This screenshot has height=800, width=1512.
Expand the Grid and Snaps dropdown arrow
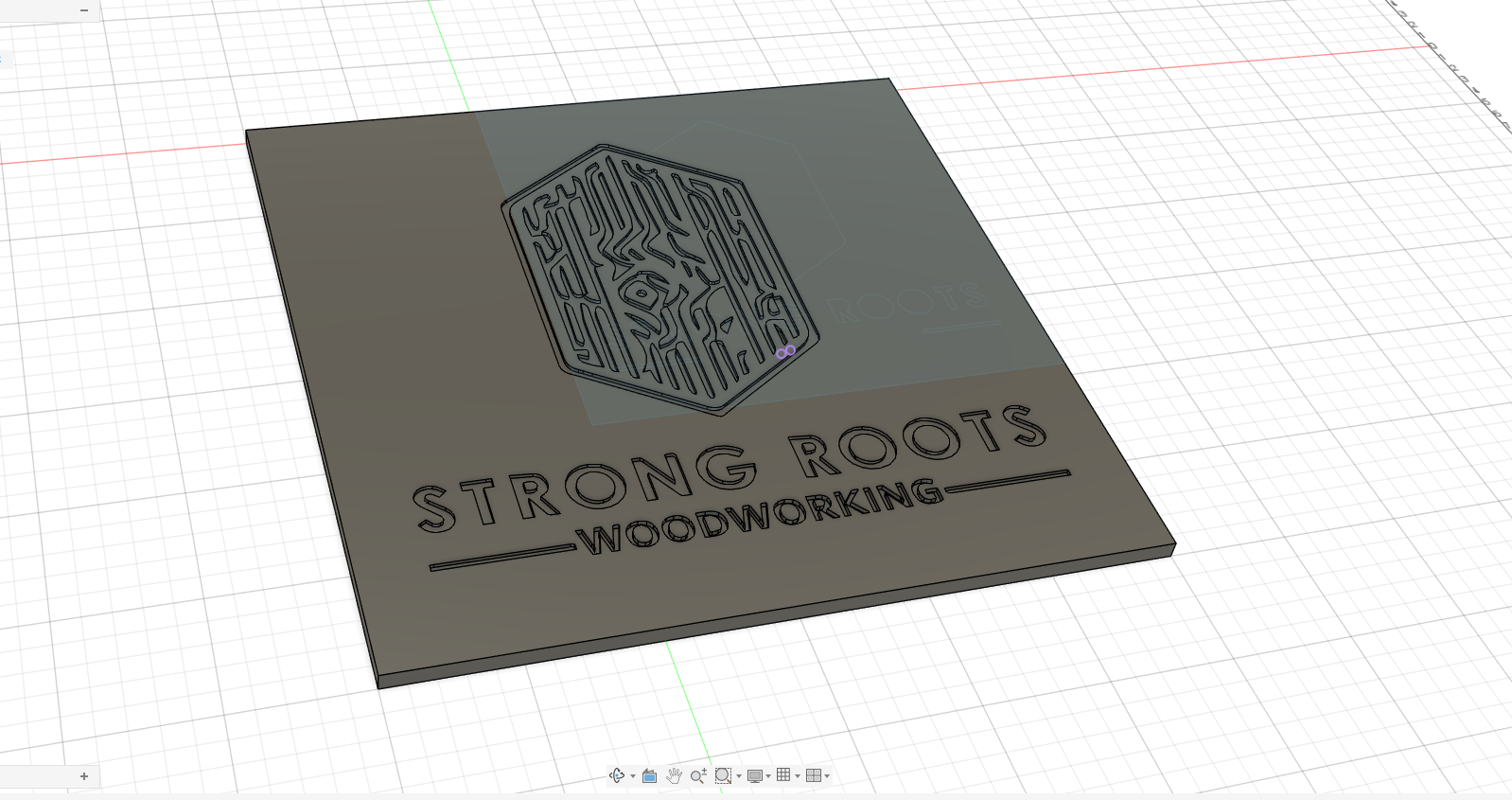[x=798, y=776]
